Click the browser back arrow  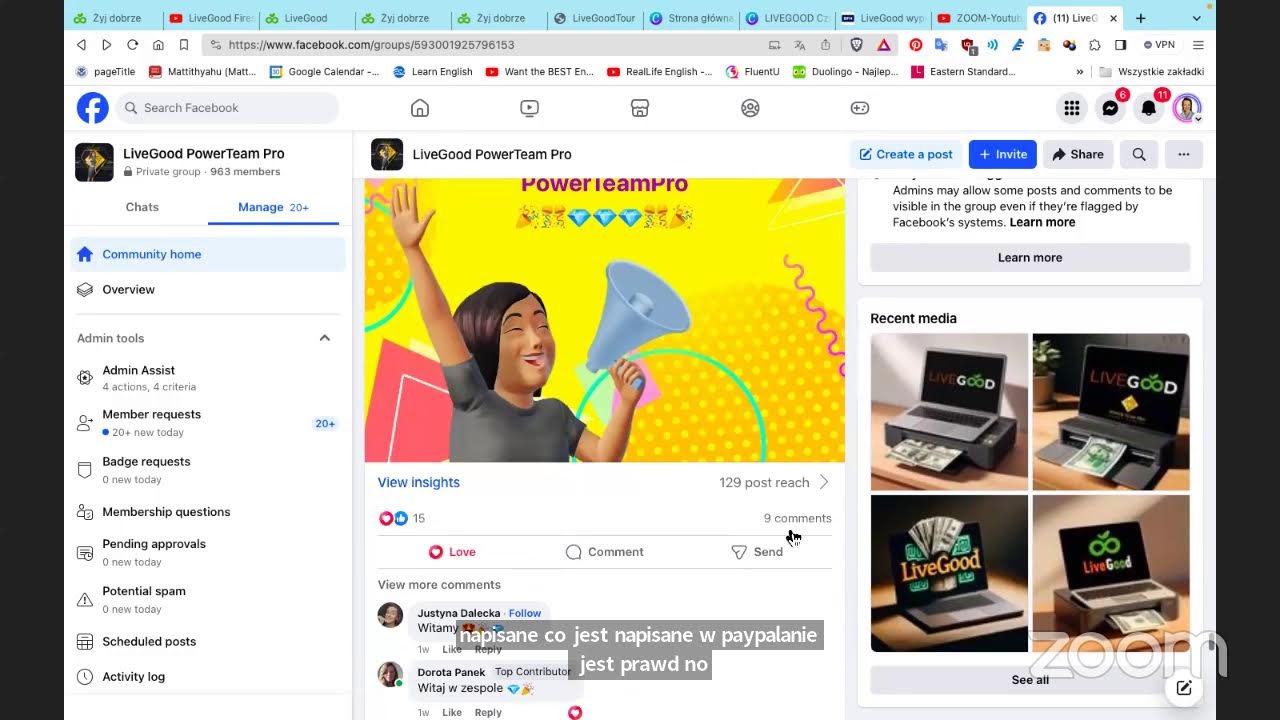pyautogui.click(x=82, y=45)
